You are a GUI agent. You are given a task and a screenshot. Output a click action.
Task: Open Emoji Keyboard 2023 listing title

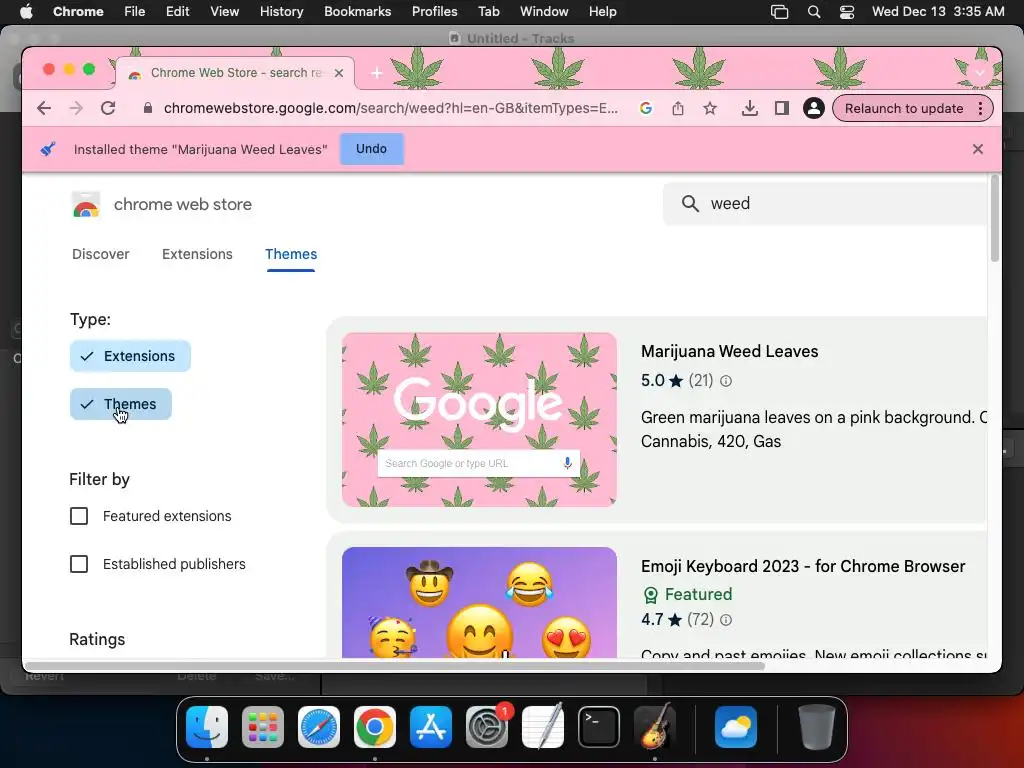point(803,566)
